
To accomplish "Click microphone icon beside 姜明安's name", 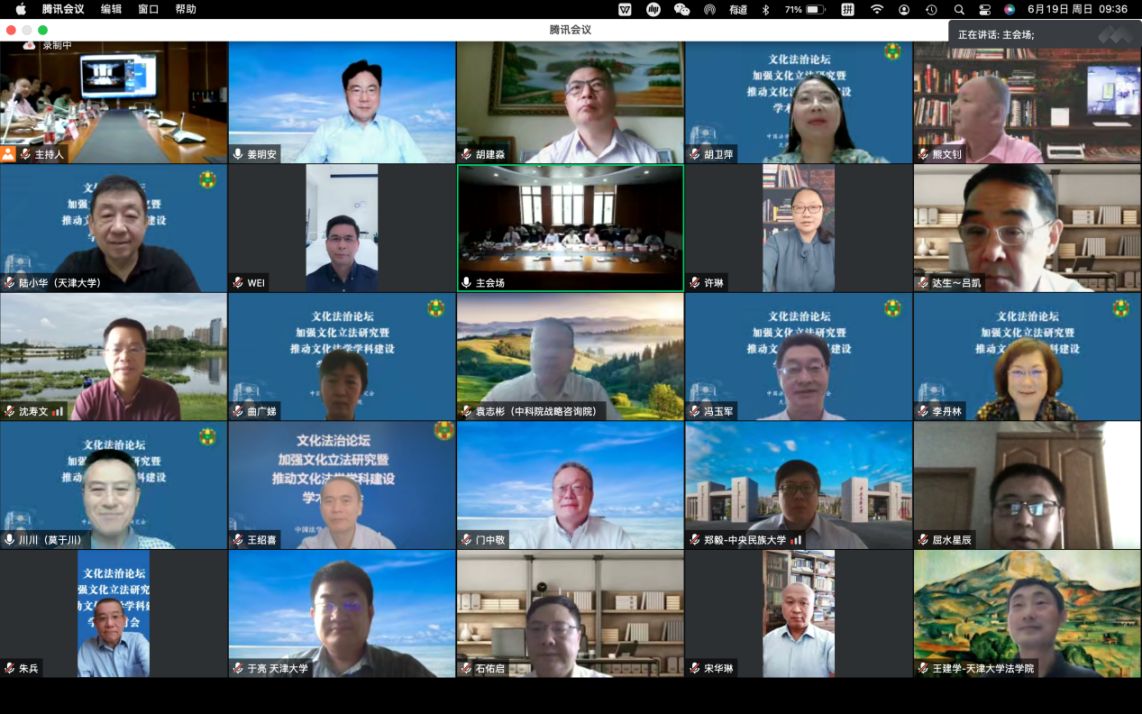I will 238,154.
